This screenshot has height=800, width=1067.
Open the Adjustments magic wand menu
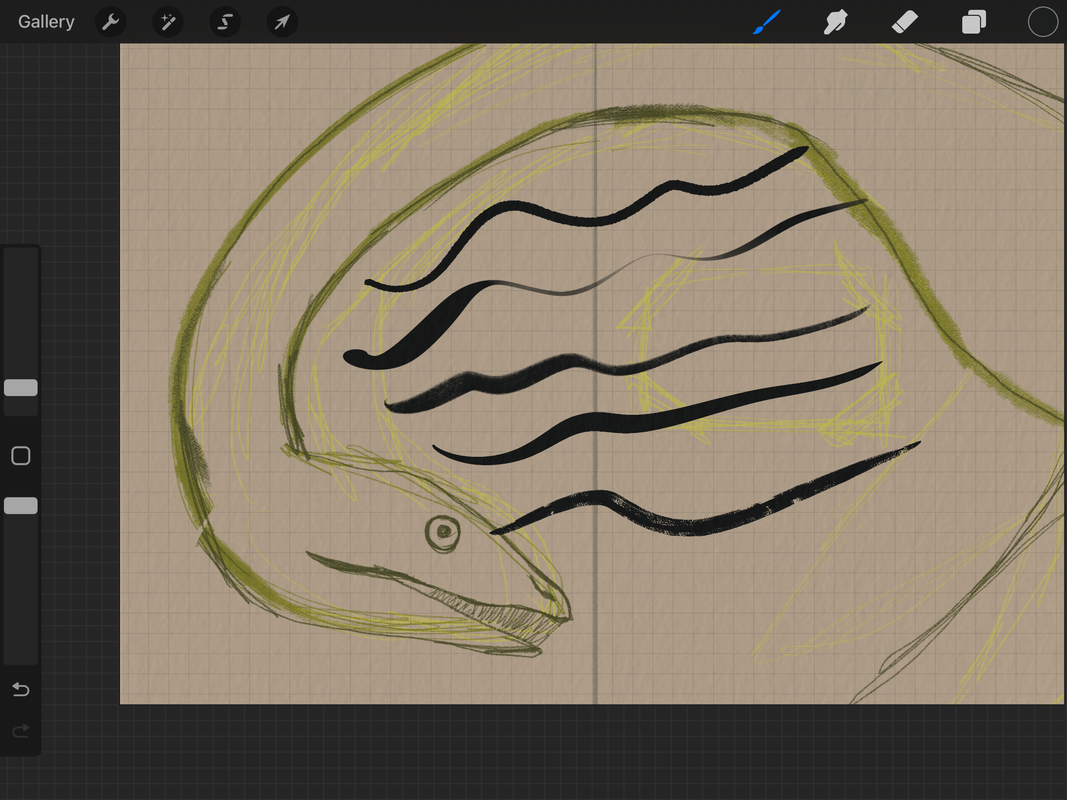coord(167,22)
